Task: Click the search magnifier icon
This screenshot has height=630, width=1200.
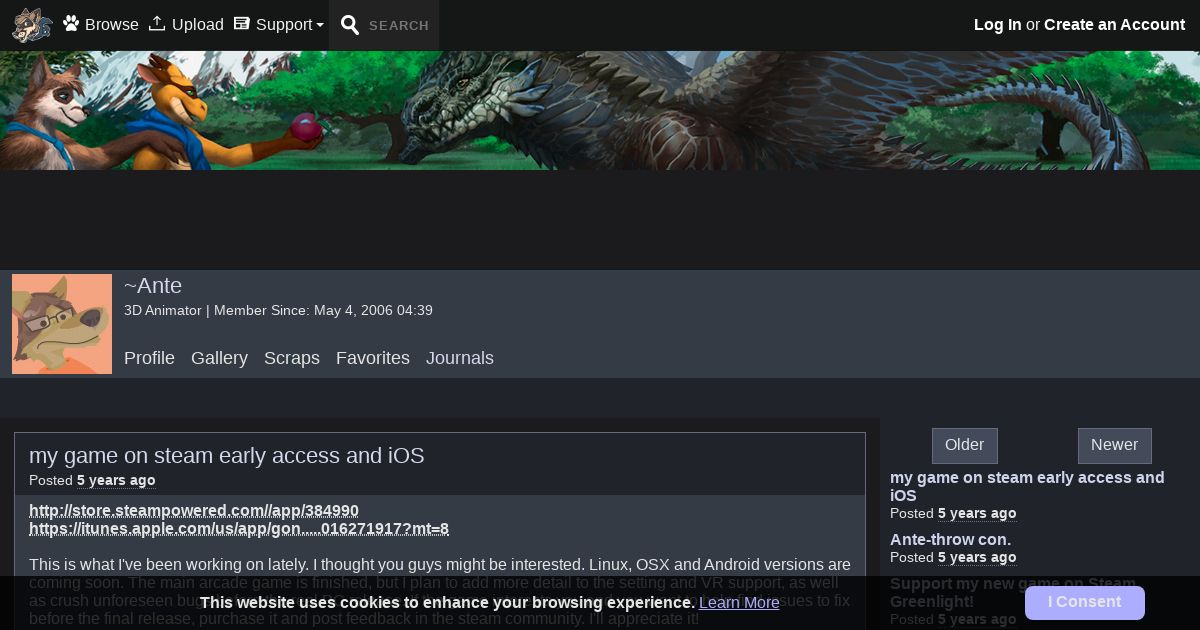Action: point(350,25)
